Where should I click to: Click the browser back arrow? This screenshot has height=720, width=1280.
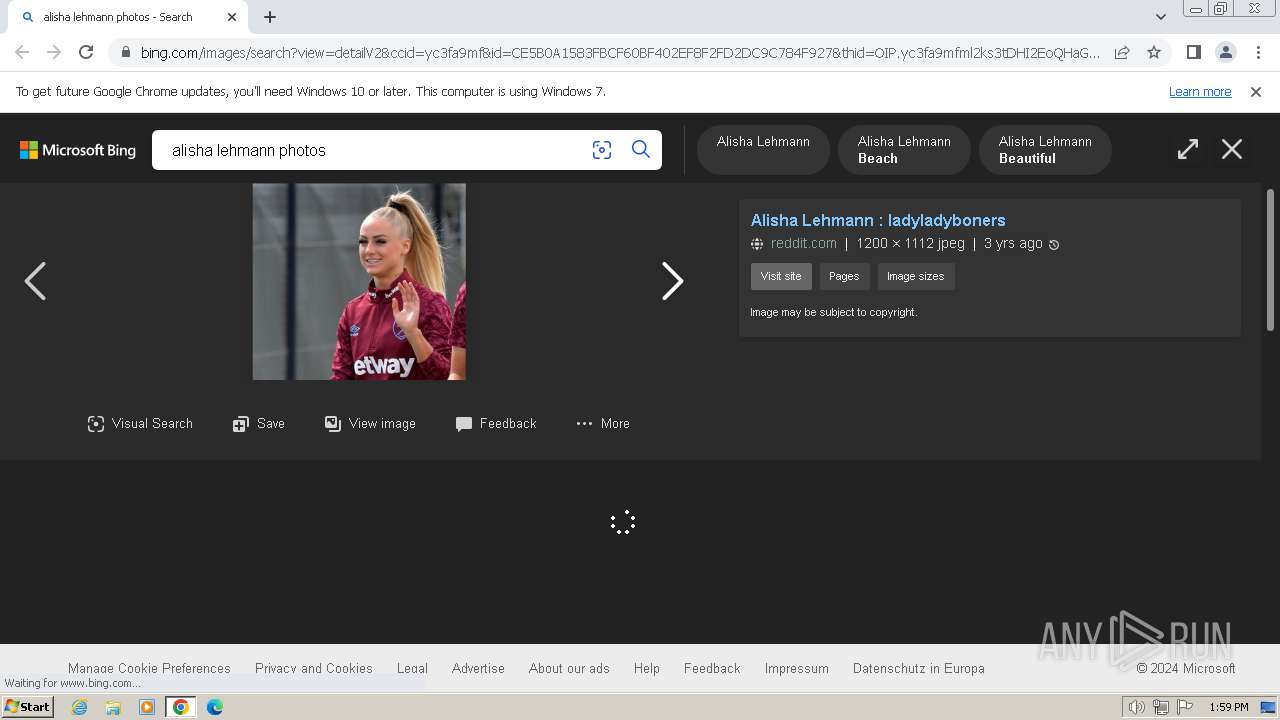22,52
